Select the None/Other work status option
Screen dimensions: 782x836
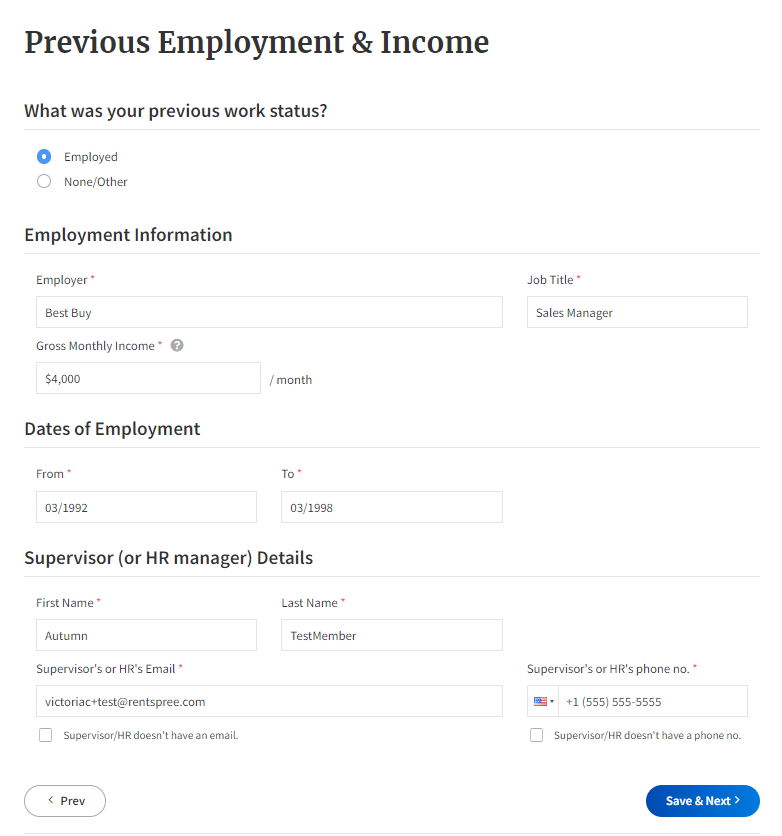coord(42,181)
